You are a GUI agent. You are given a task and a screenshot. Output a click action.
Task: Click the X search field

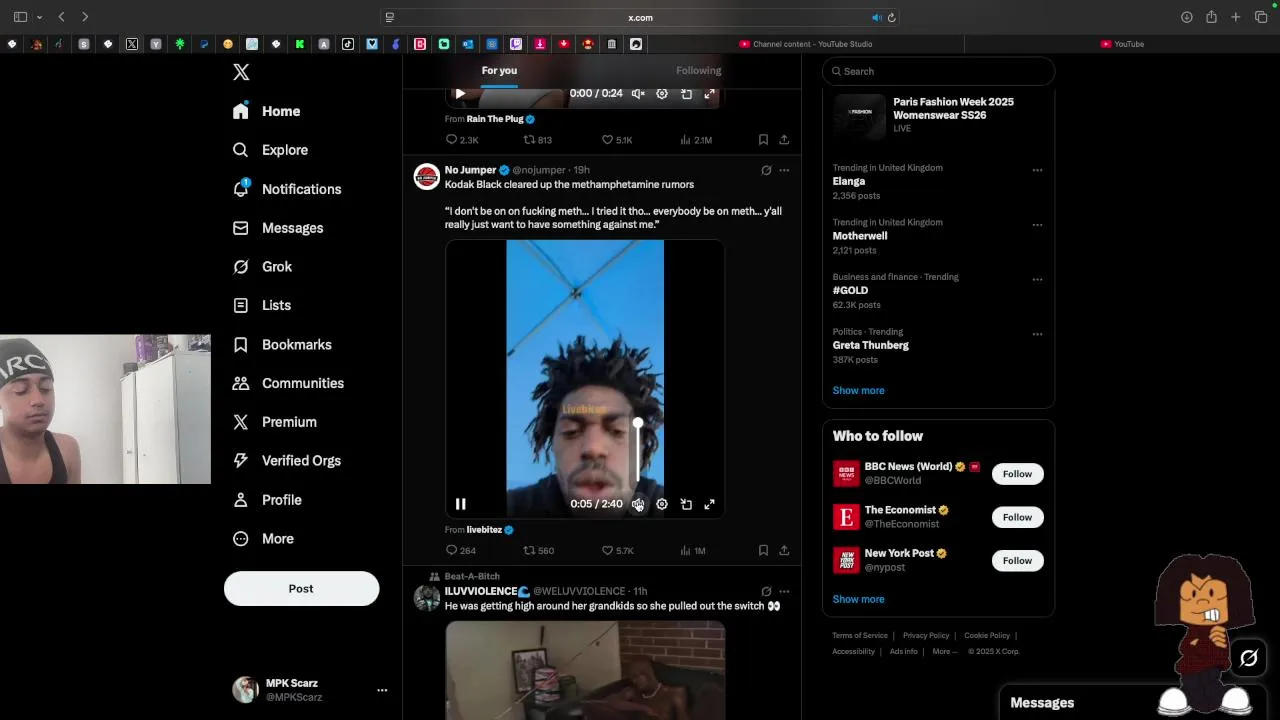(x=938, y=71)
